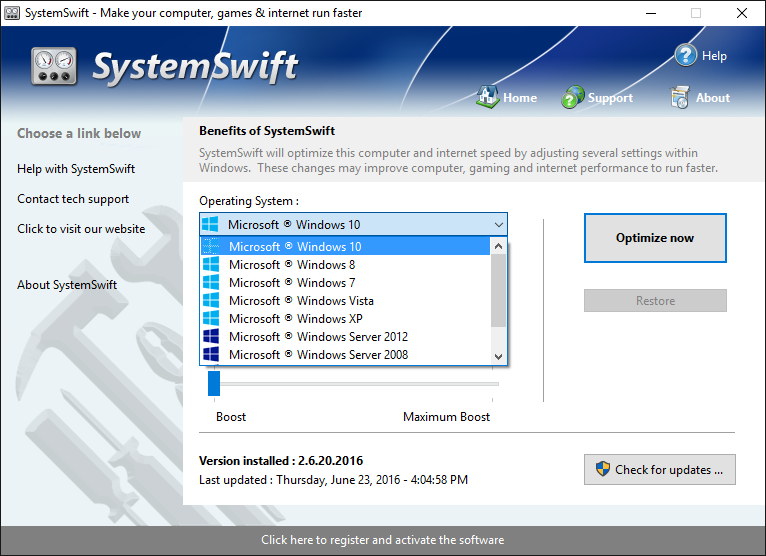Click the Support globe icon
This screenshot has height=556, width=766.
[573, 97]
